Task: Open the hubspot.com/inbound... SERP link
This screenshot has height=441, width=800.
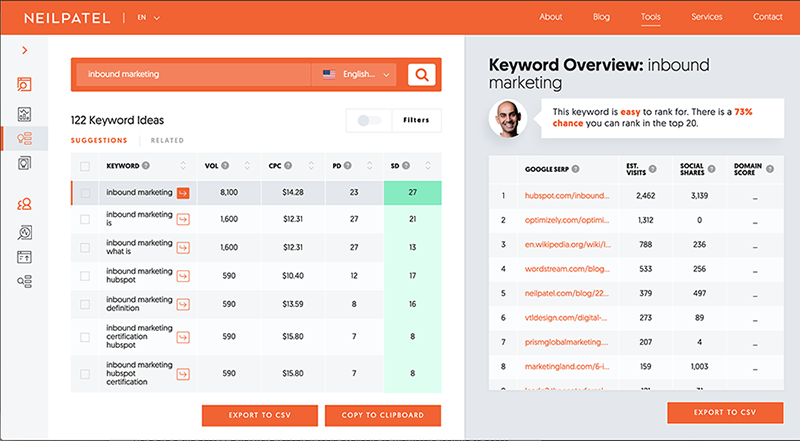Action: coord(567,195)
